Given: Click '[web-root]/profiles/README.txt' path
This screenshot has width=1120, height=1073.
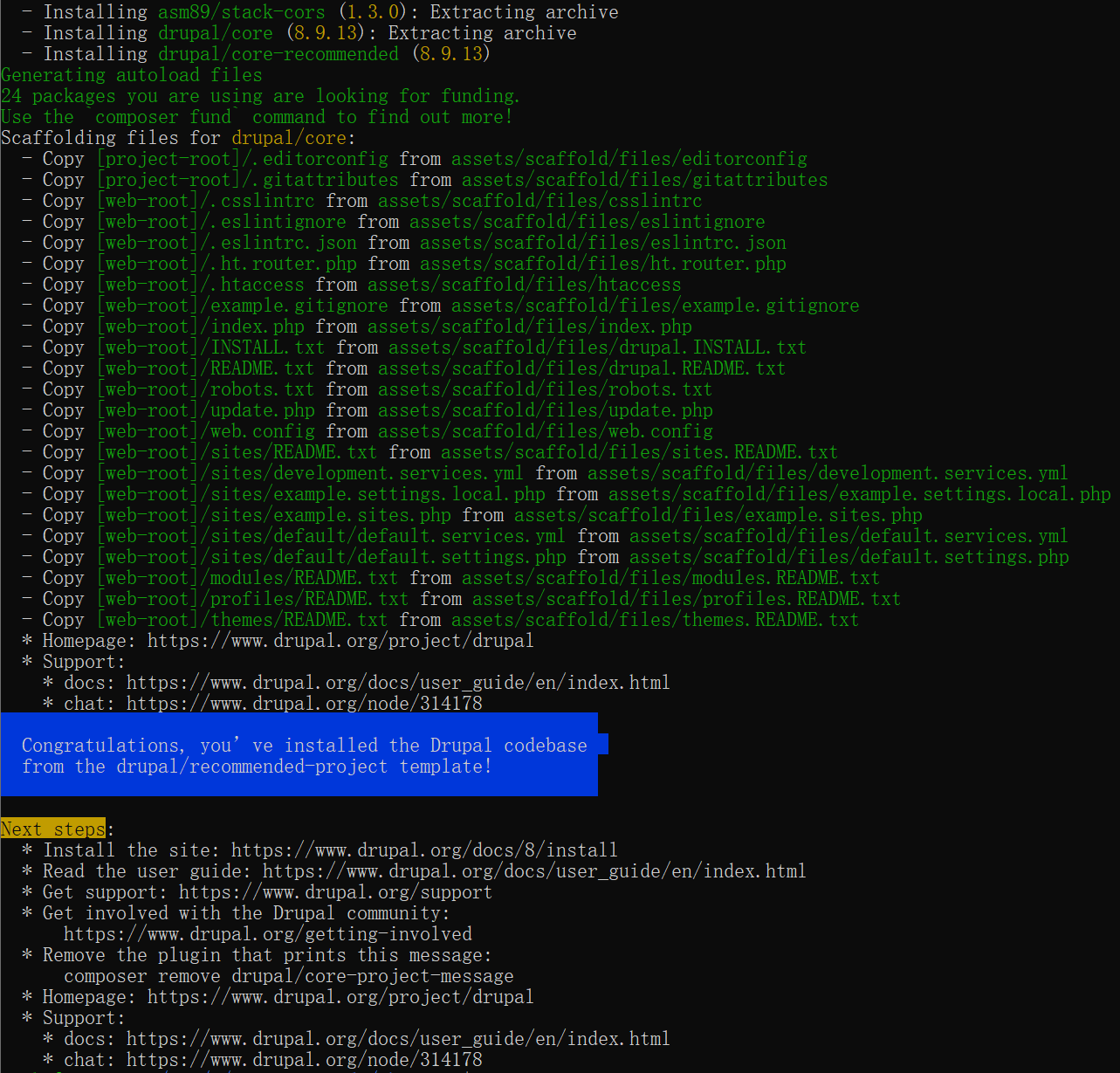Looking at the screenshot, I should [x=252, y=599].
